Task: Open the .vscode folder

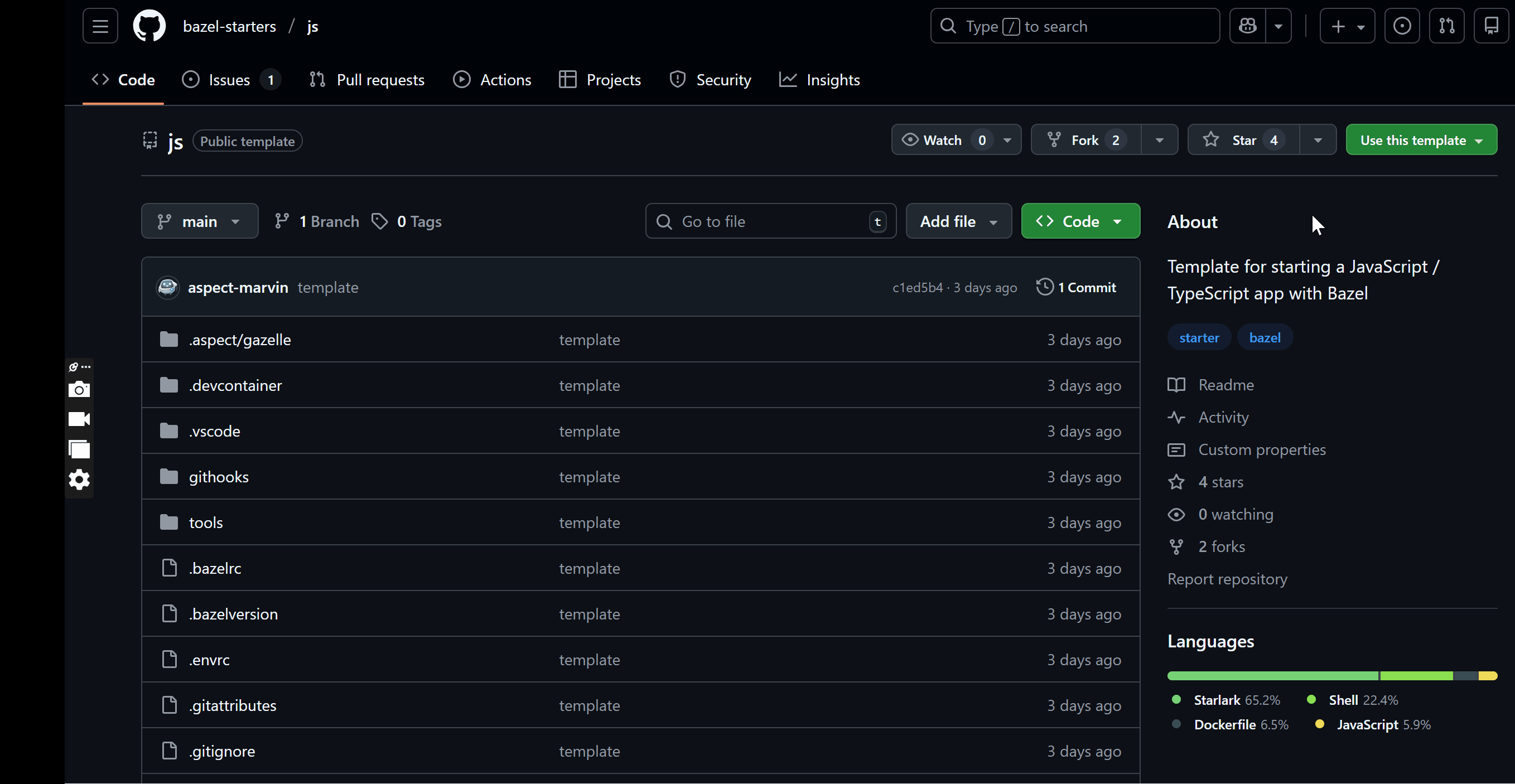Action: [215, 431]
